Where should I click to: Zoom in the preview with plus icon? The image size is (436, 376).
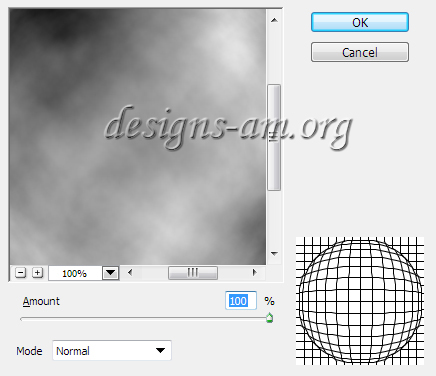[x=37, y=273]
